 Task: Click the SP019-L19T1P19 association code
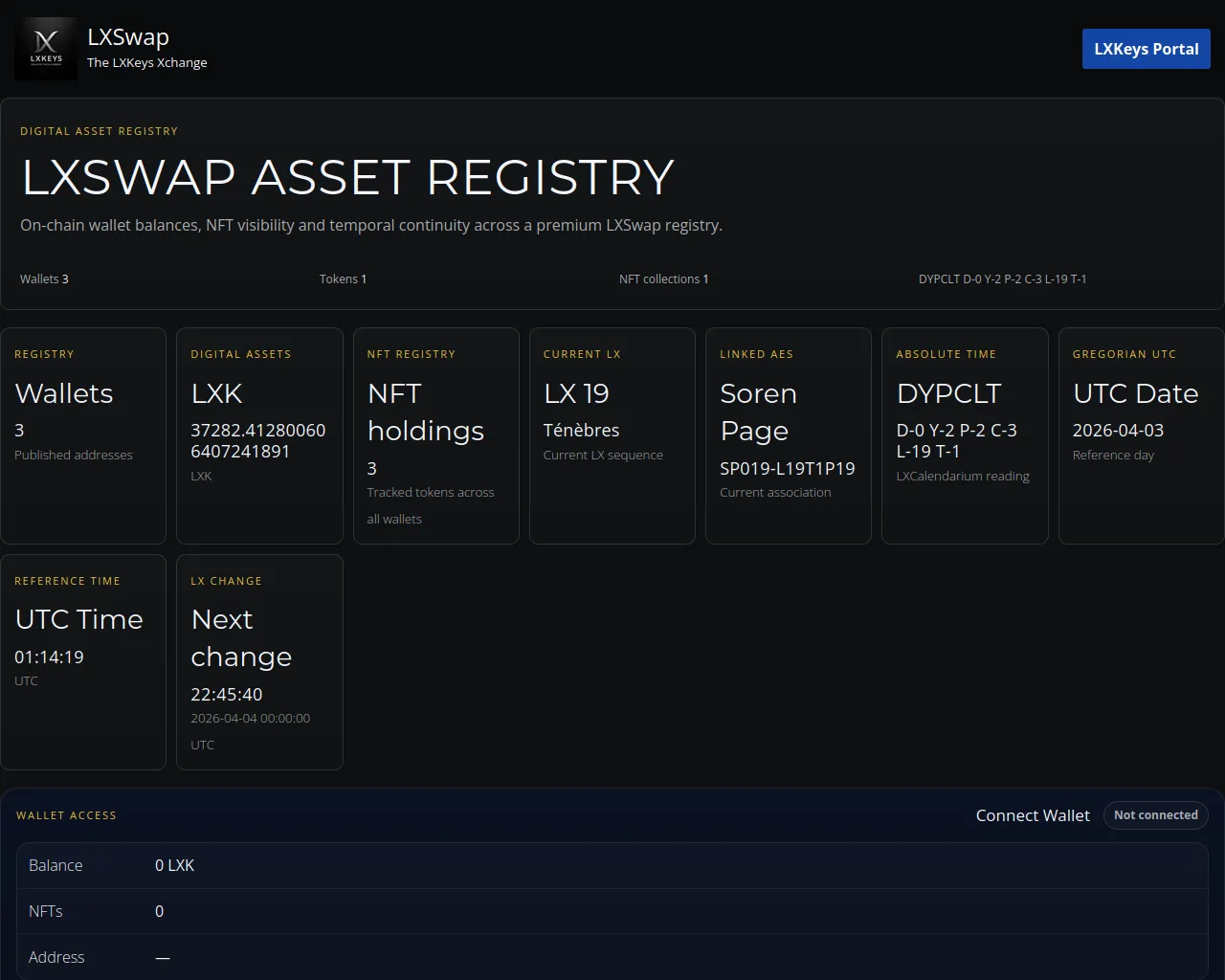[788, 469]
